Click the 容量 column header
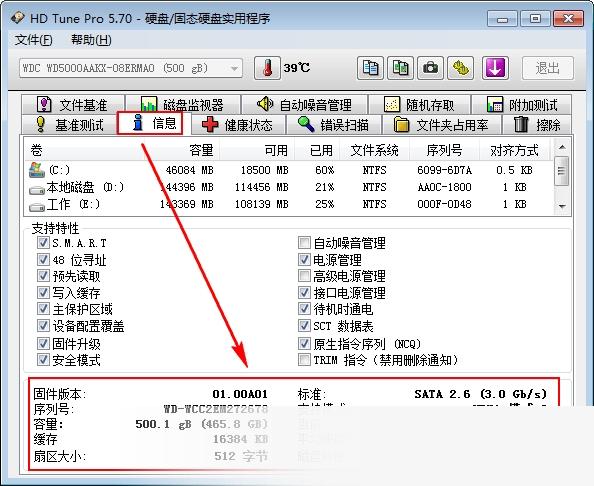 (182, 150)
